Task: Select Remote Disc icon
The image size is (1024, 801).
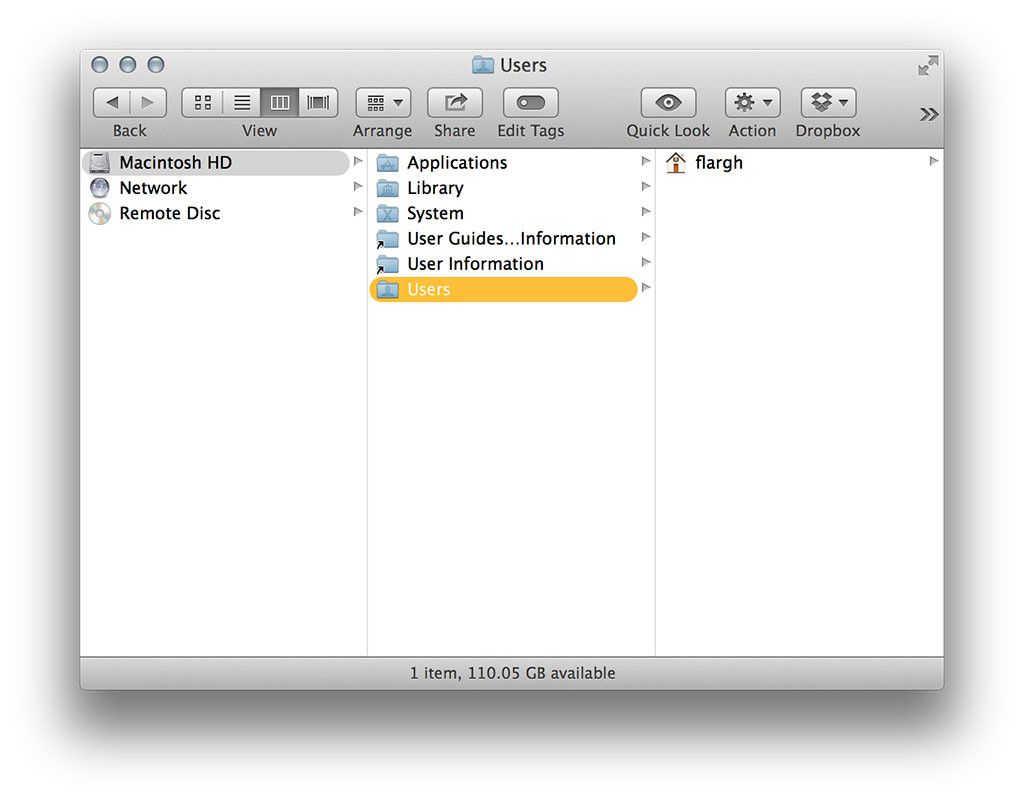Action: click(100, 213)
